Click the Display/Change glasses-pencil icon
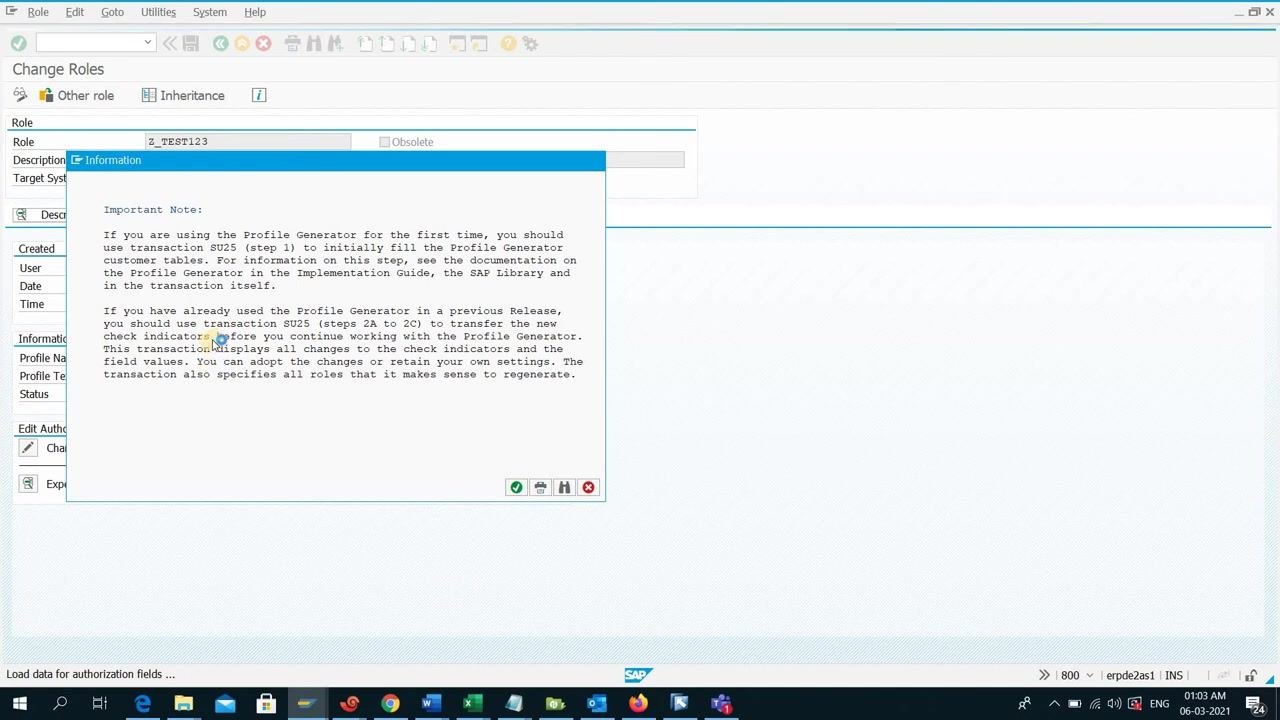 point(20,95)
